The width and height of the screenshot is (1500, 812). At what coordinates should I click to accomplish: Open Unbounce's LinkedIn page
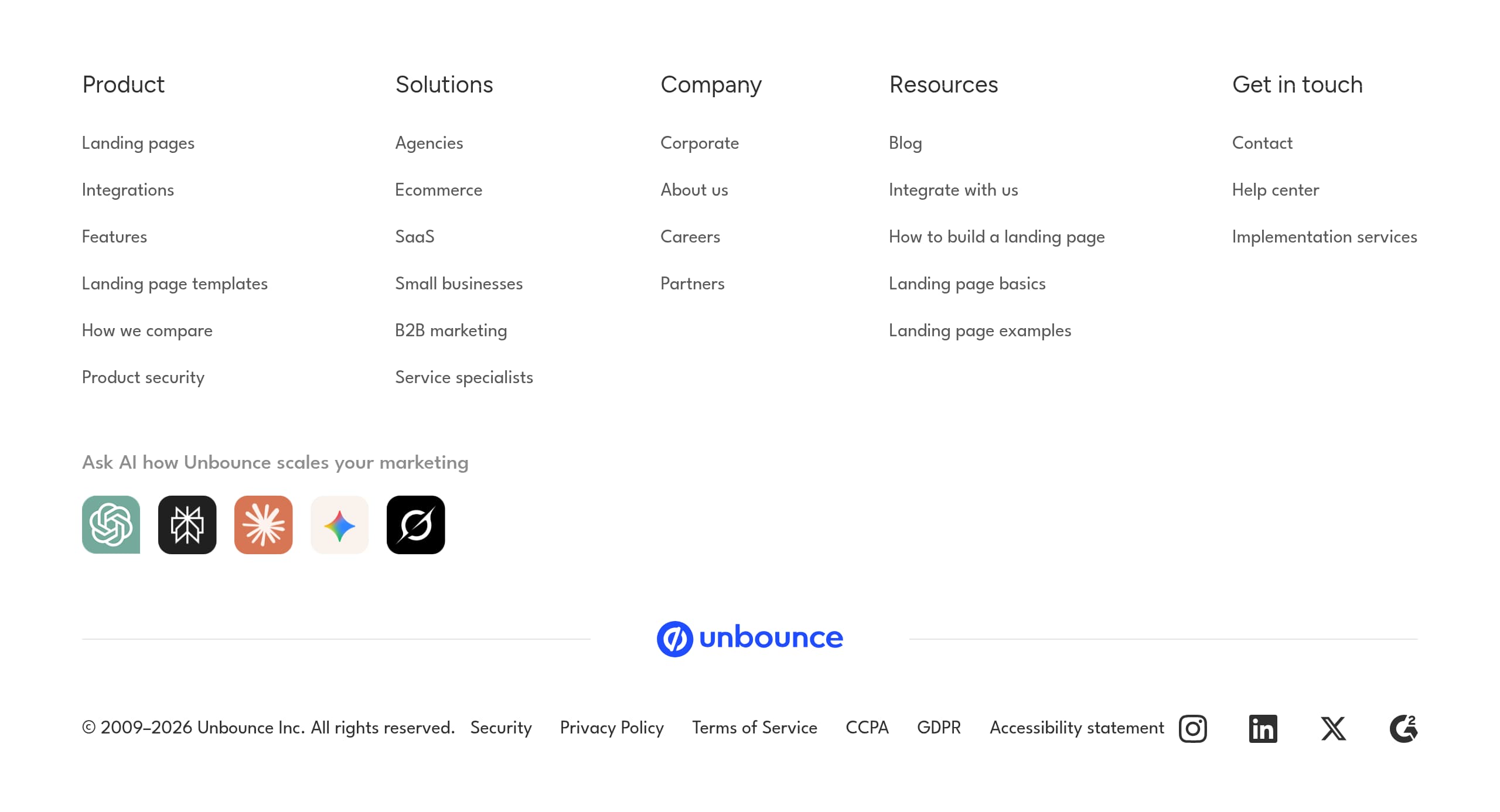1263,728
